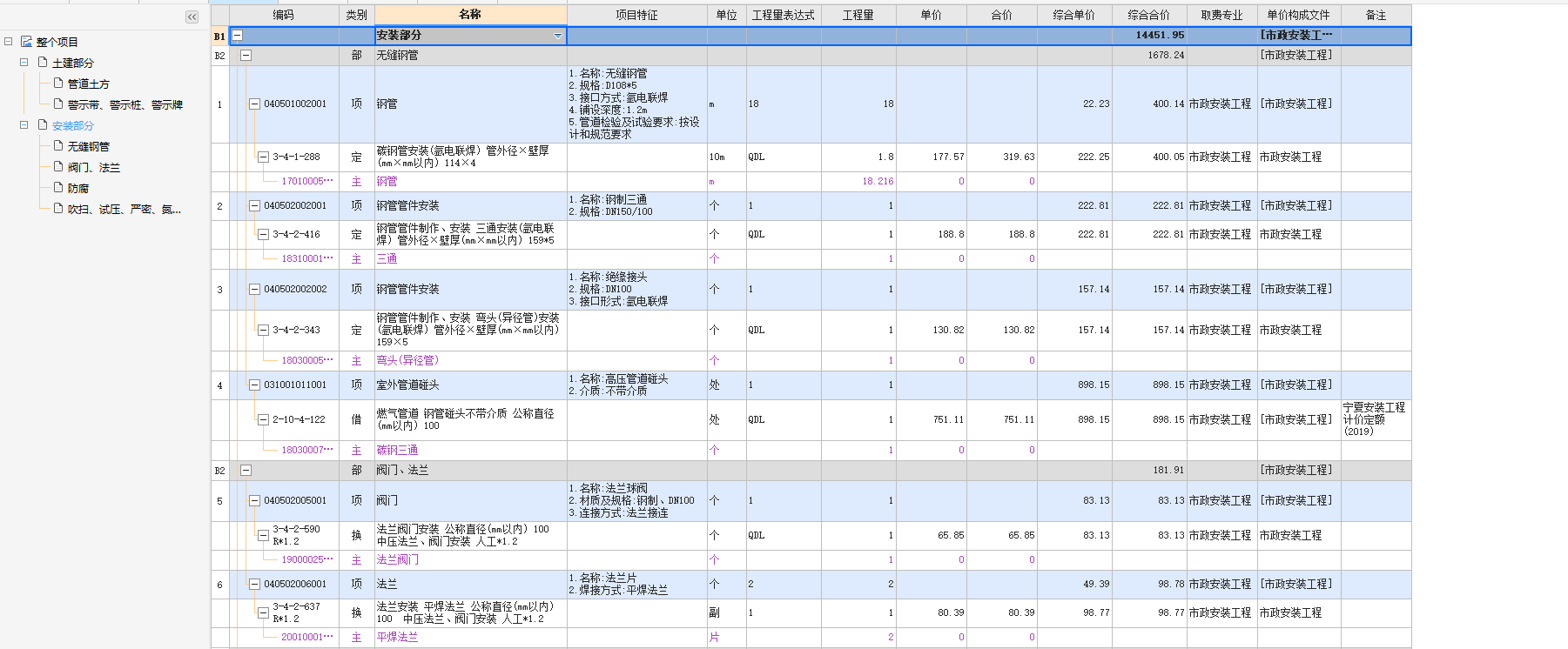Collapse quota row 3-4-2-590
Viewport: 1568px width, 649px height.
tap(263, 535)
